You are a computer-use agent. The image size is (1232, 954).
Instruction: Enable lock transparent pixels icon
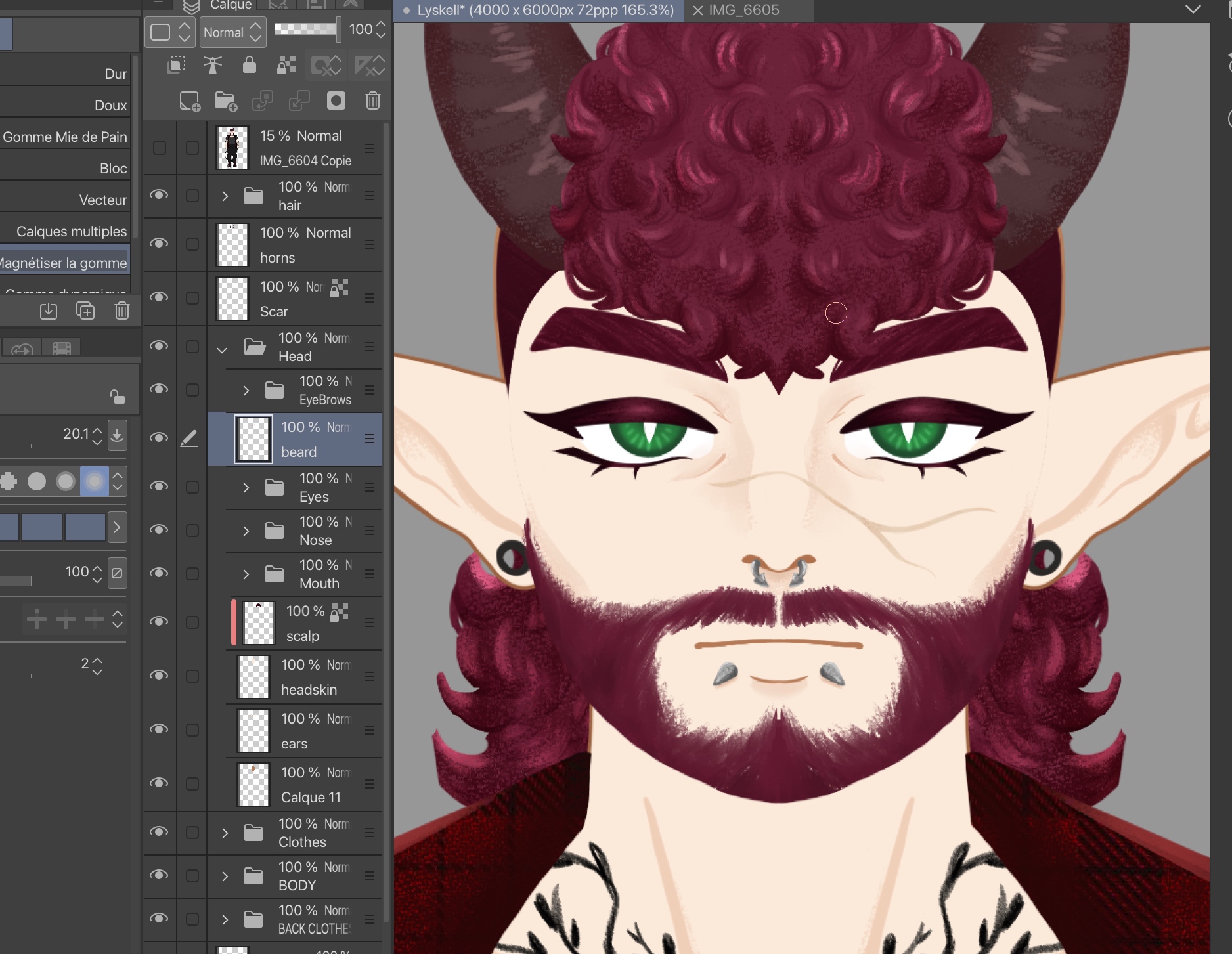pos(286,65)
